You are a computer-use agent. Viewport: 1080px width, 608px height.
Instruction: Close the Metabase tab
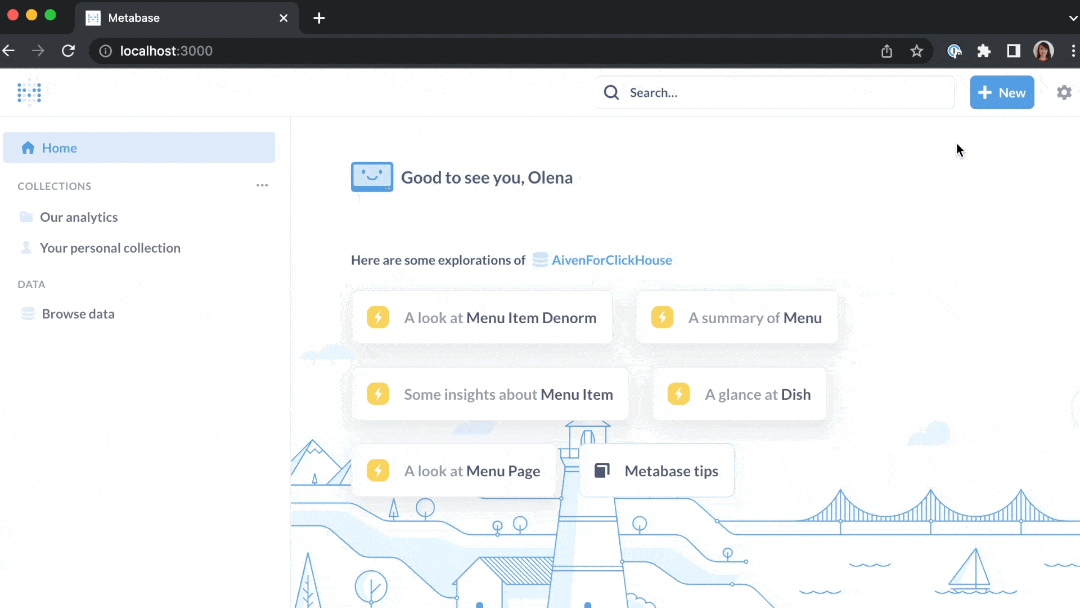(x=283, y=18)
